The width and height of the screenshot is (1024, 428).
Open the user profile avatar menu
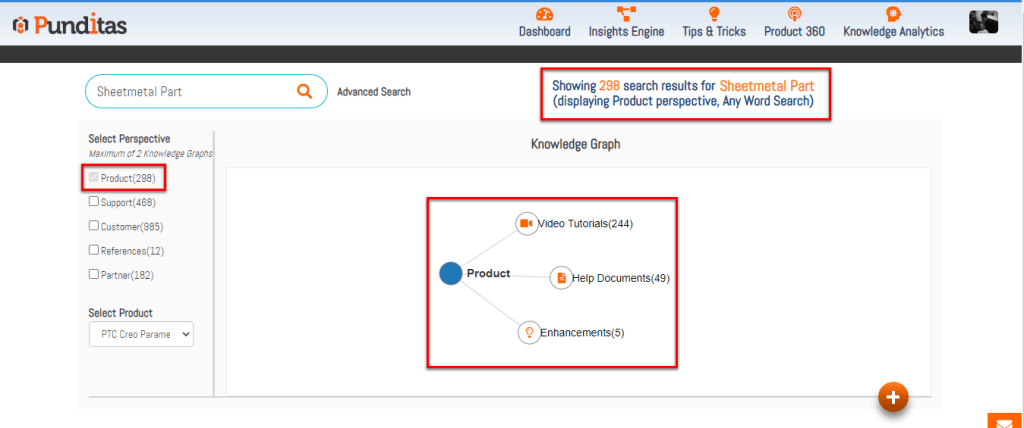983,22
